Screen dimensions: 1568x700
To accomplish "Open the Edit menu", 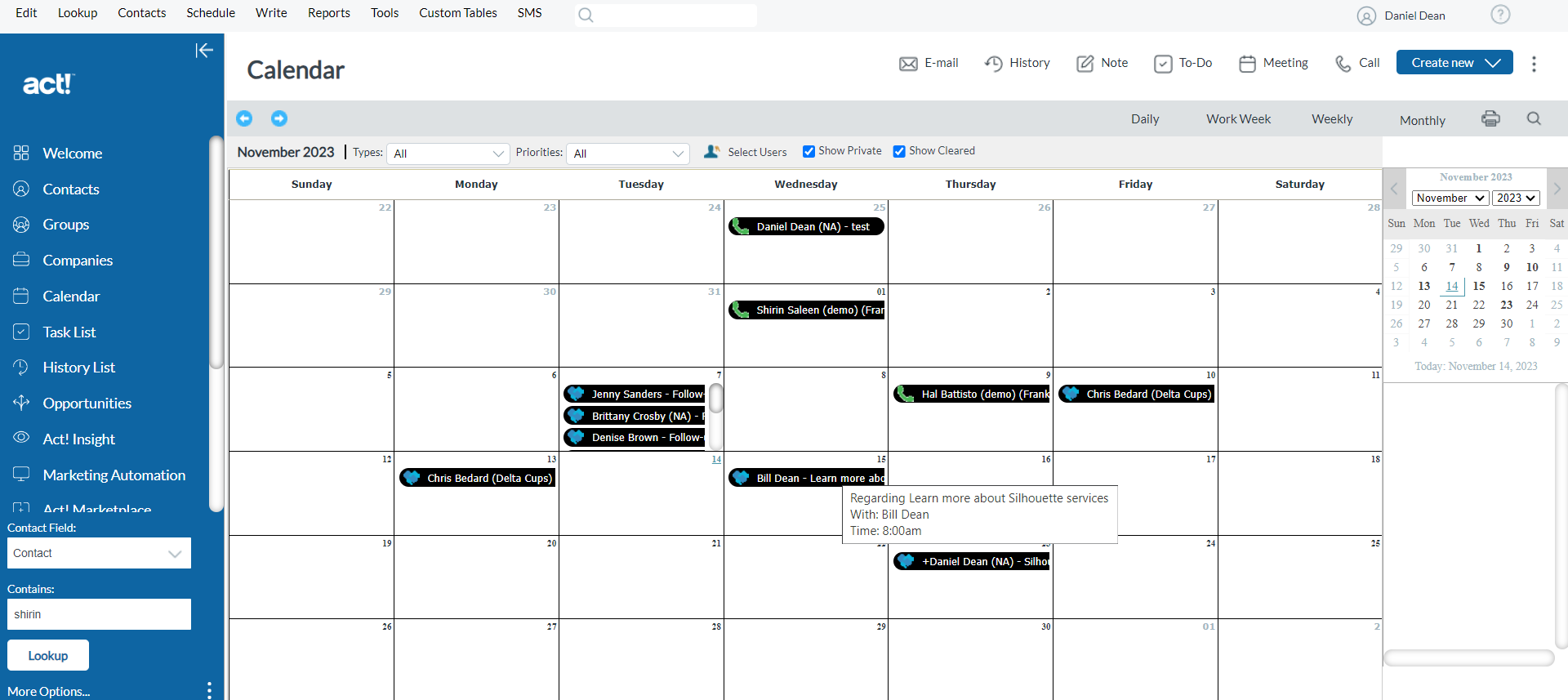I will [x=26, y=13].
